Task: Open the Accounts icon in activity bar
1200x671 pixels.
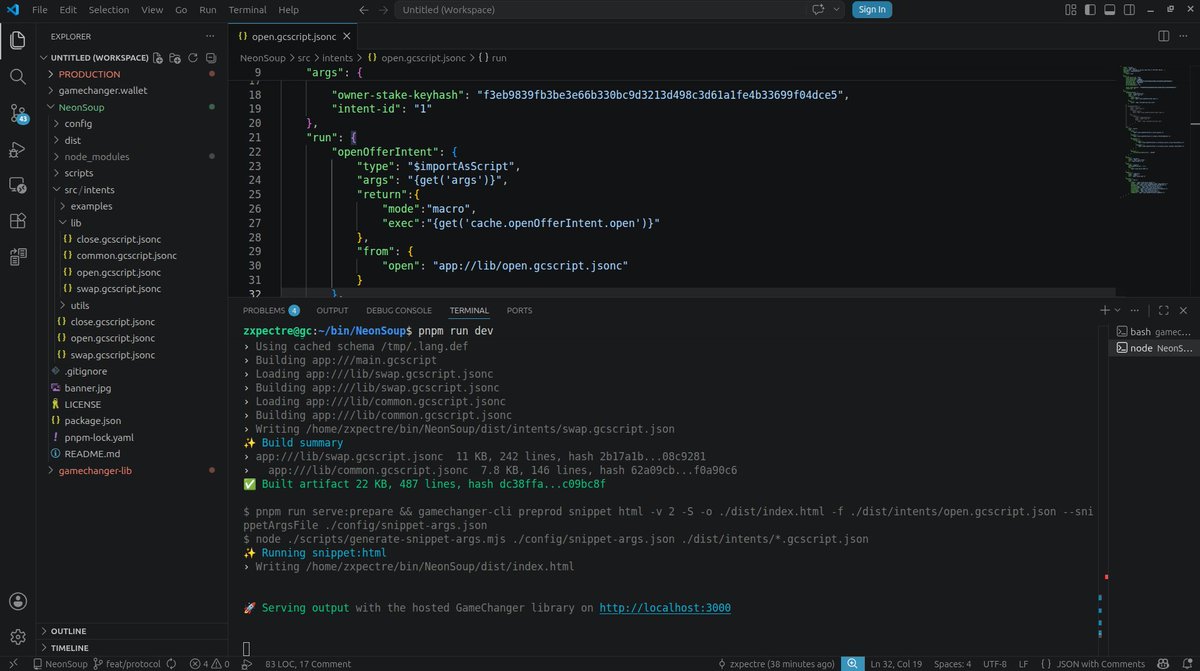Action: point(17,601)
